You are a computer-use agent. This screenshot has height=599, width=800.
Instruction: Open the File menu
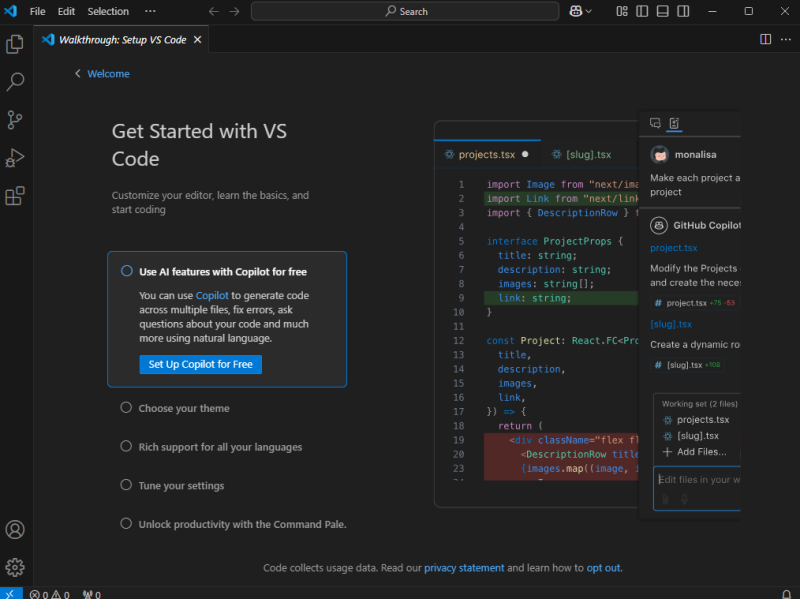click(37, 11)
